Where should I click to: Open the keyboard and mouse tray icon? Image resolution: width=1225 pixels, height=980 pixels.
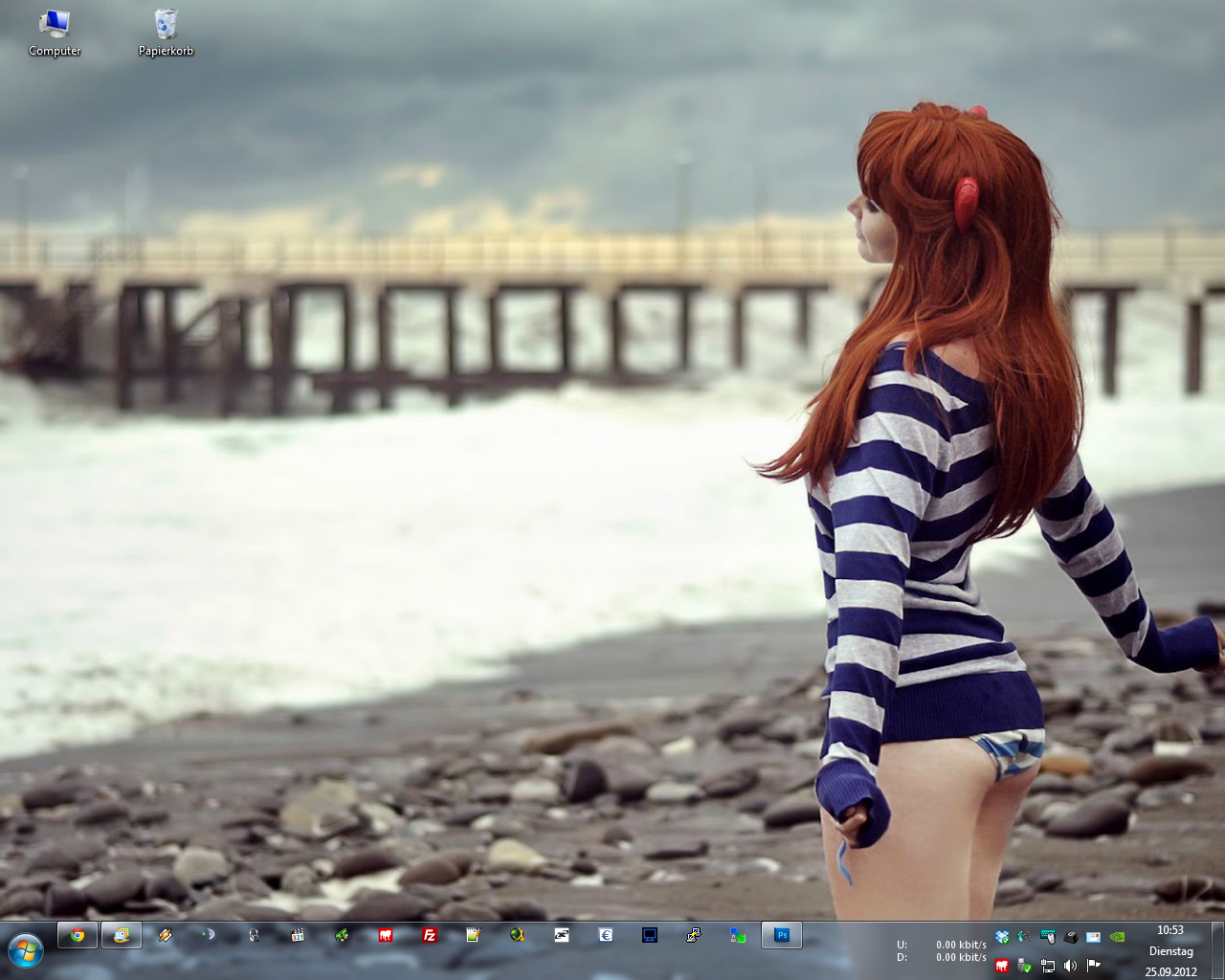(x=1048, y=937)
